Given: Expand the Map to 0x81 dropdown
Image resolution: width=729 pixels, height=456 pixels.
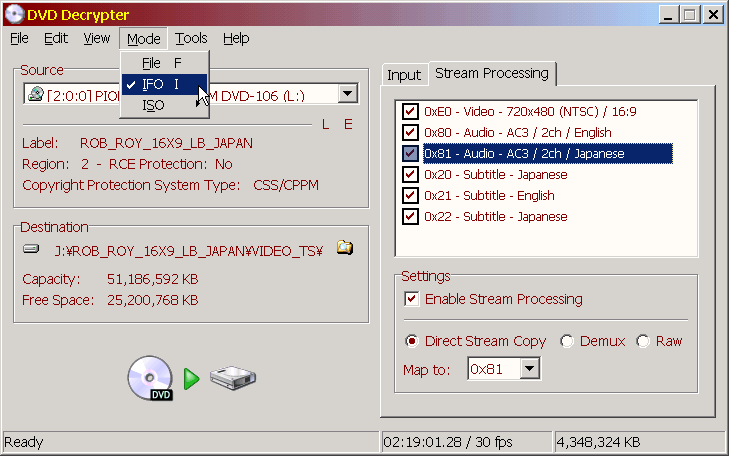Looking at the screenshot, I should pyautogui.click(x=530, y=370).
